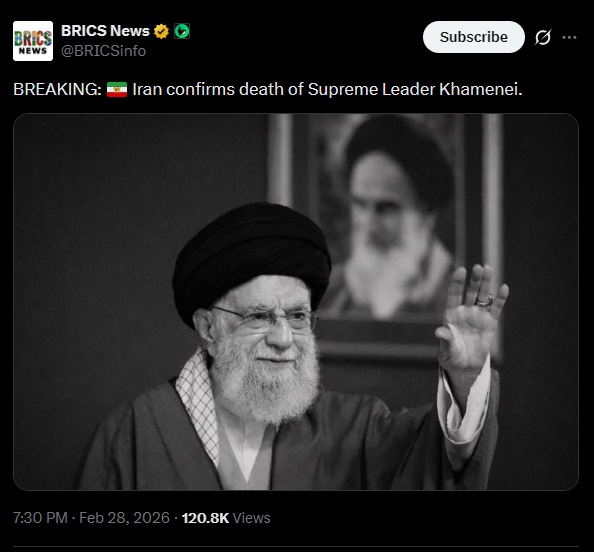Open the BRICS News display name link
The image size is (594, 552).
tap(105, 31)
